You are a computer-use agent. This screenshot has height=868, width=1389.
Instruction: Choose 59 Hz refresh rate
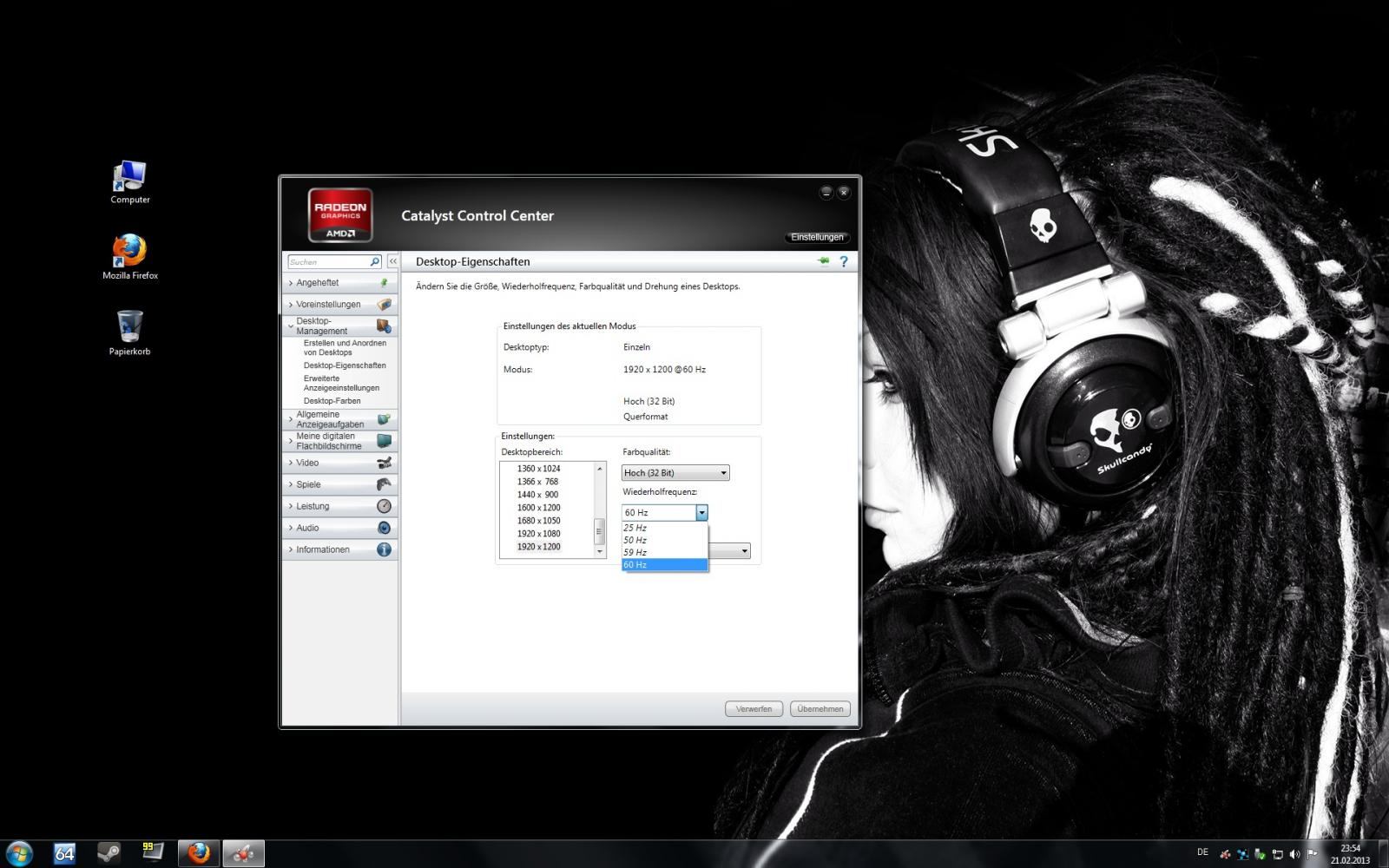pos(665,552)
